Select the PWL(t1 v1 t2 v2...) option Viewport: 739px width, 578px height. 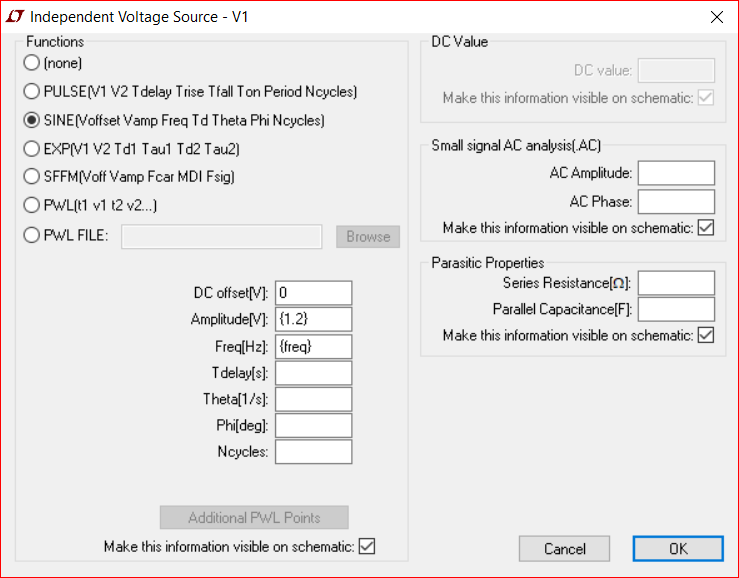[32, 205]
